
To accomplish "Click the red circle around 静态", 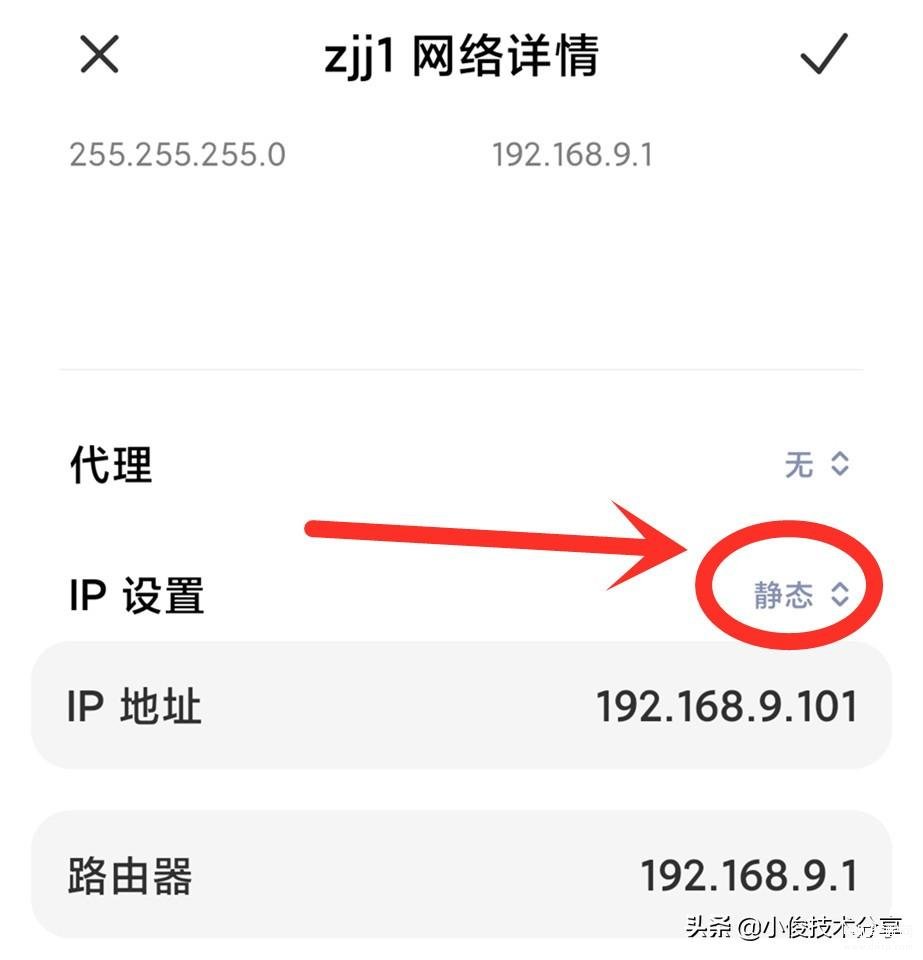I will pyautogui.click(x=788, y=585).
